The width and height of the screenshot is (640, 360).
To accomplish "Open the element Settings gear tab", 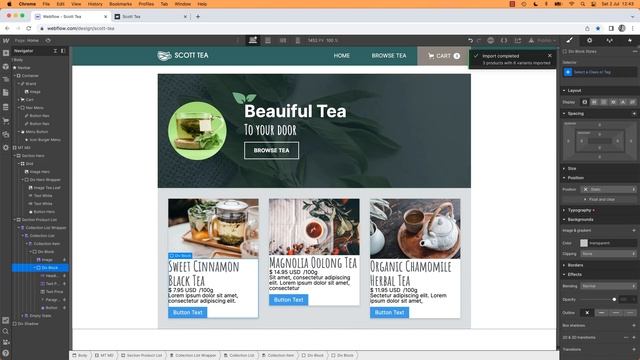I will pyautogui.click(x=589, y=40).
